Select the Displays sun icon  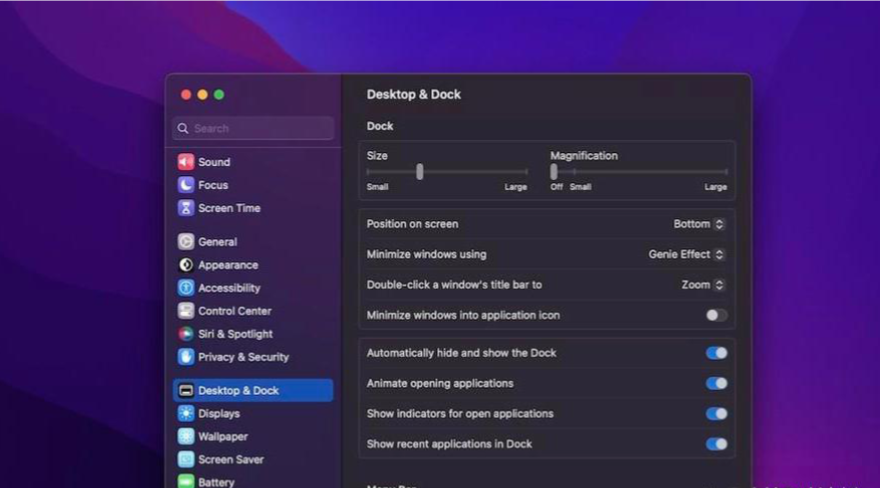pyautogui.click(x=186, y=413)
